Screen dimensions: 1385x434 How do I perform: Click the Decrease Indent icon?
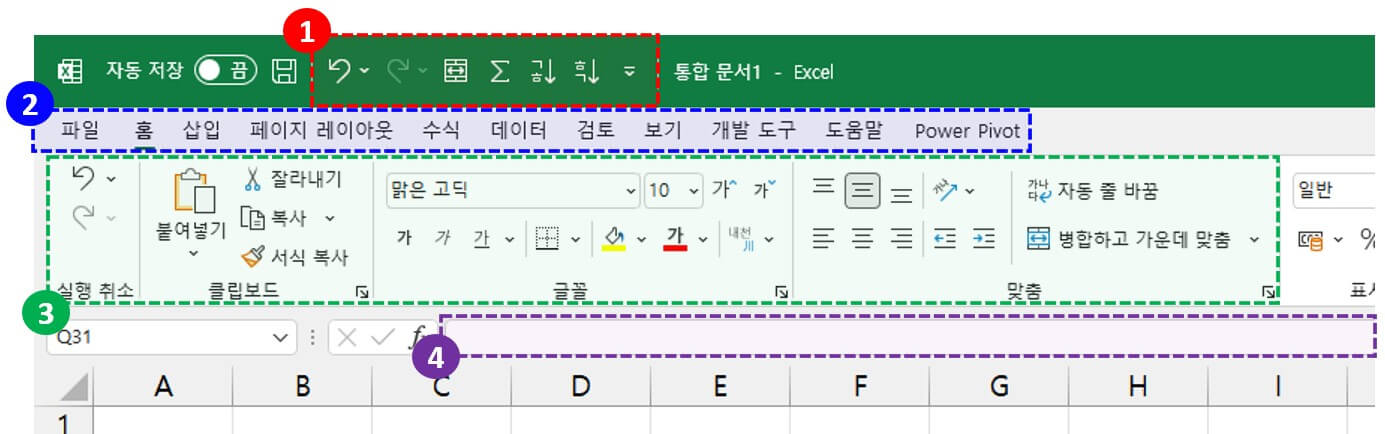[945, 239]
